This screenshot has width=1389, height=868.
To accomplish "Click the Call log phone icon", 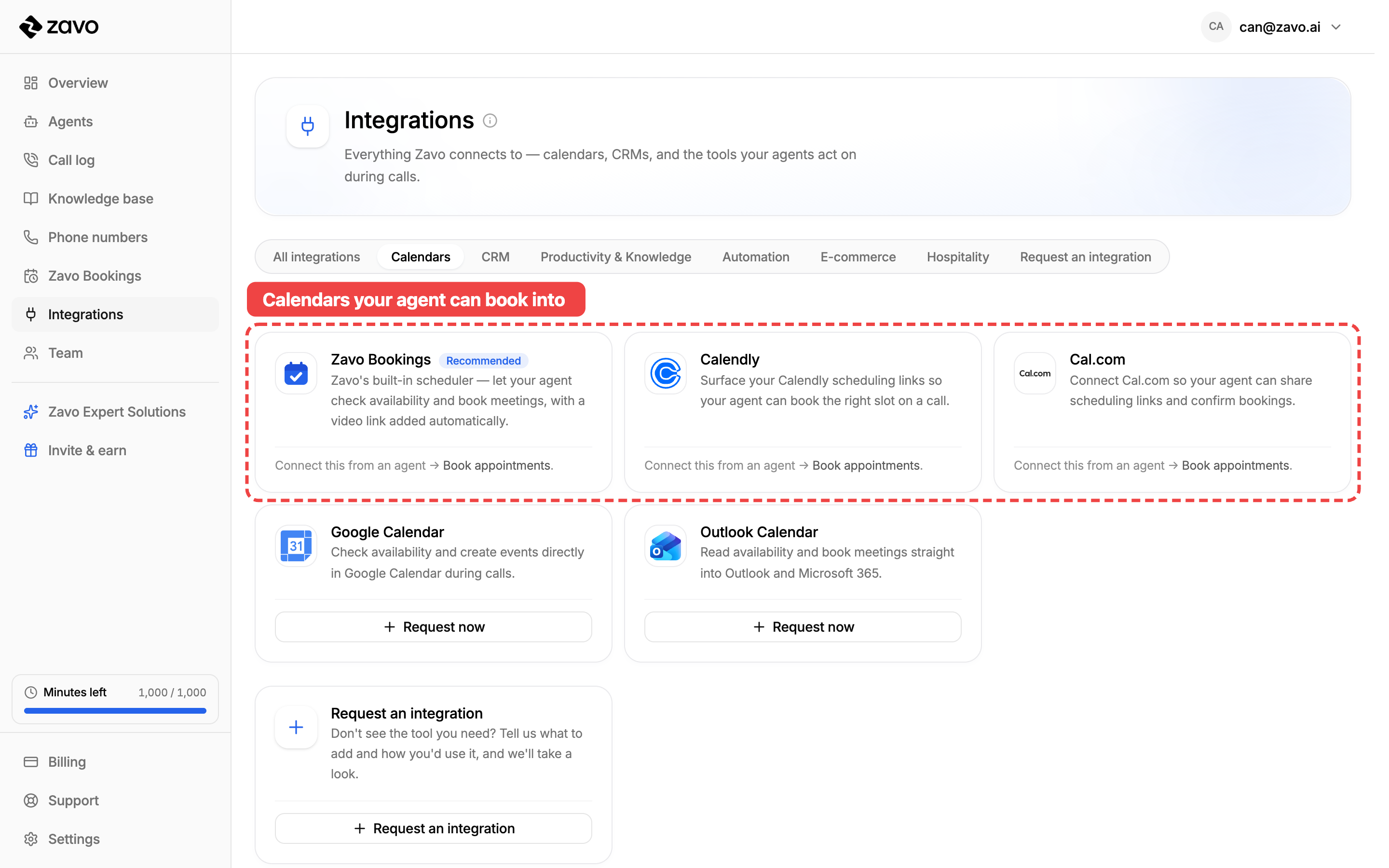I will tap(31, 160).
